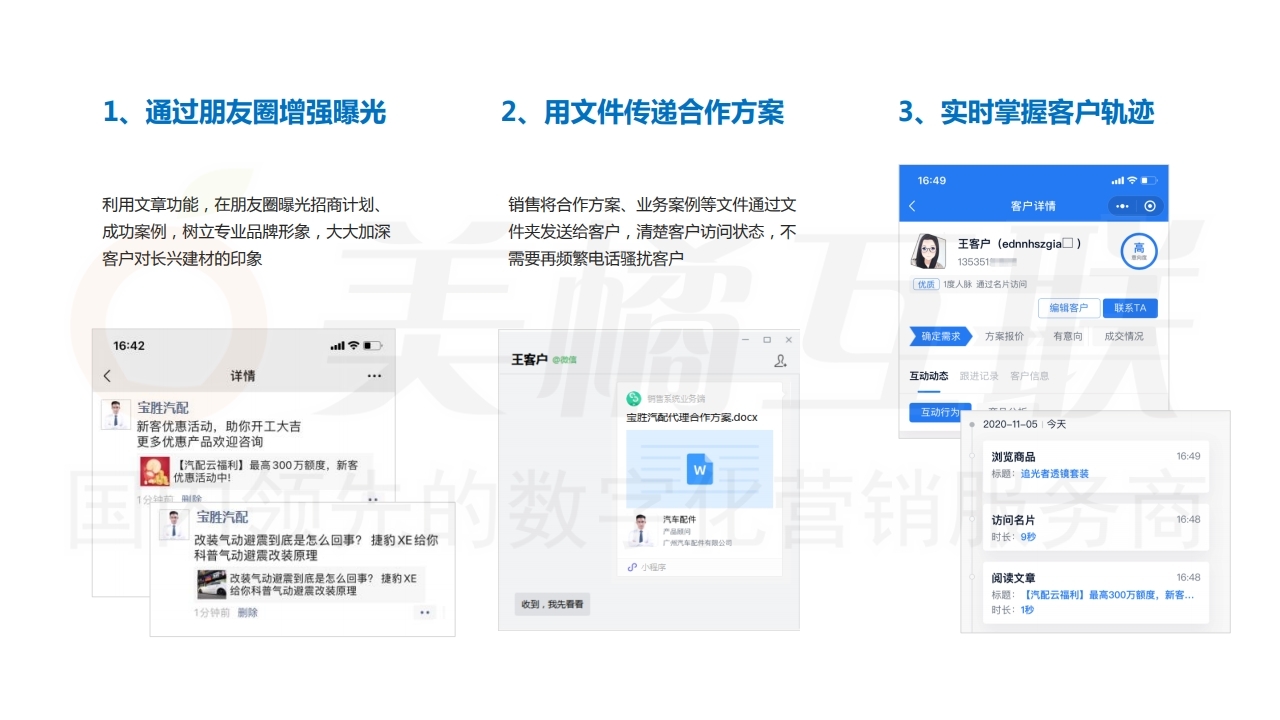The image size is (1280, 720).
Task: Click the 汽车配件 consultant avatar in card
Action: [x=640, y=530]
